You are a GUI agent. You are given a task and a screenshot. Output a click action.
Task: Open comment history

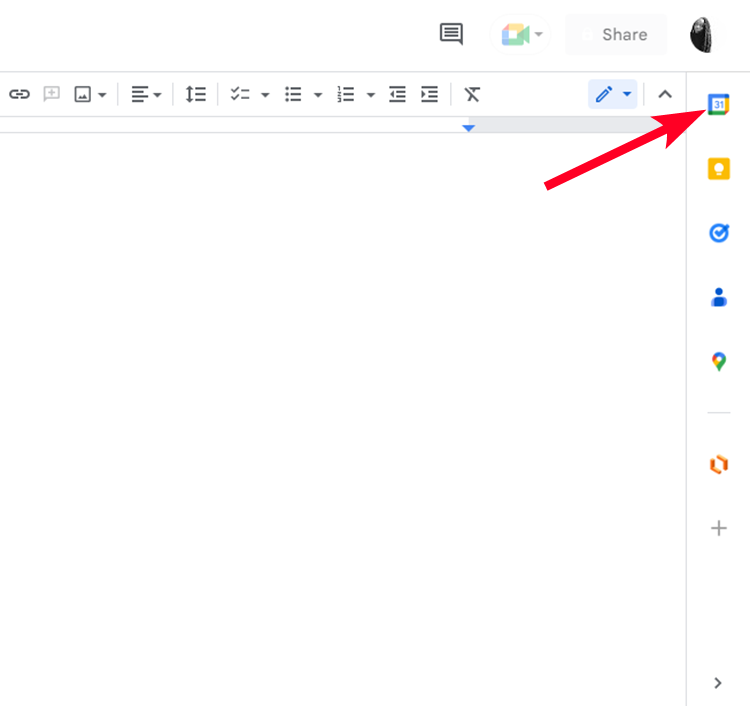click(x=451, y=34)
